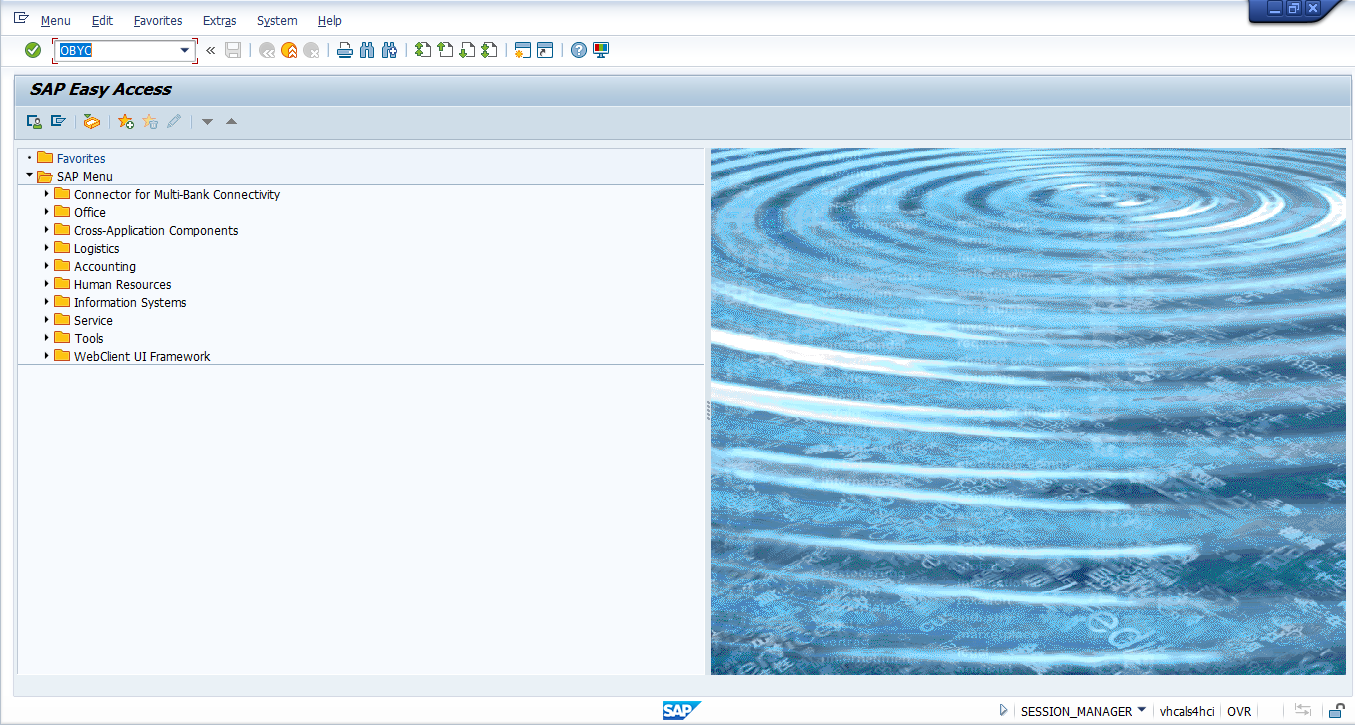
Task: Expand the Office folder
Action: click(x=47, y=212)
